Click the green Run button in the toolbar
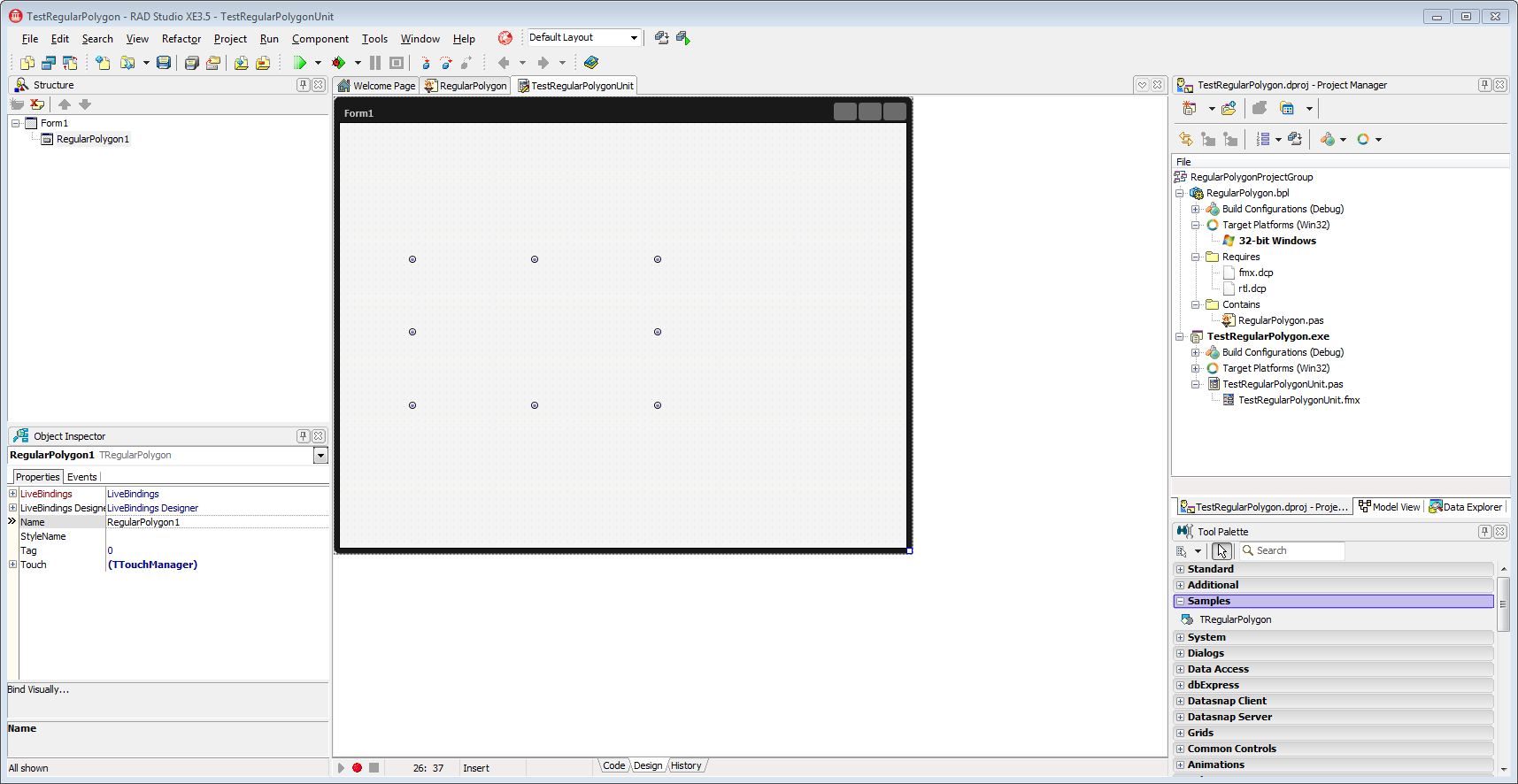The height and width of the screenshot is (784, 1518). click(300, 63)
